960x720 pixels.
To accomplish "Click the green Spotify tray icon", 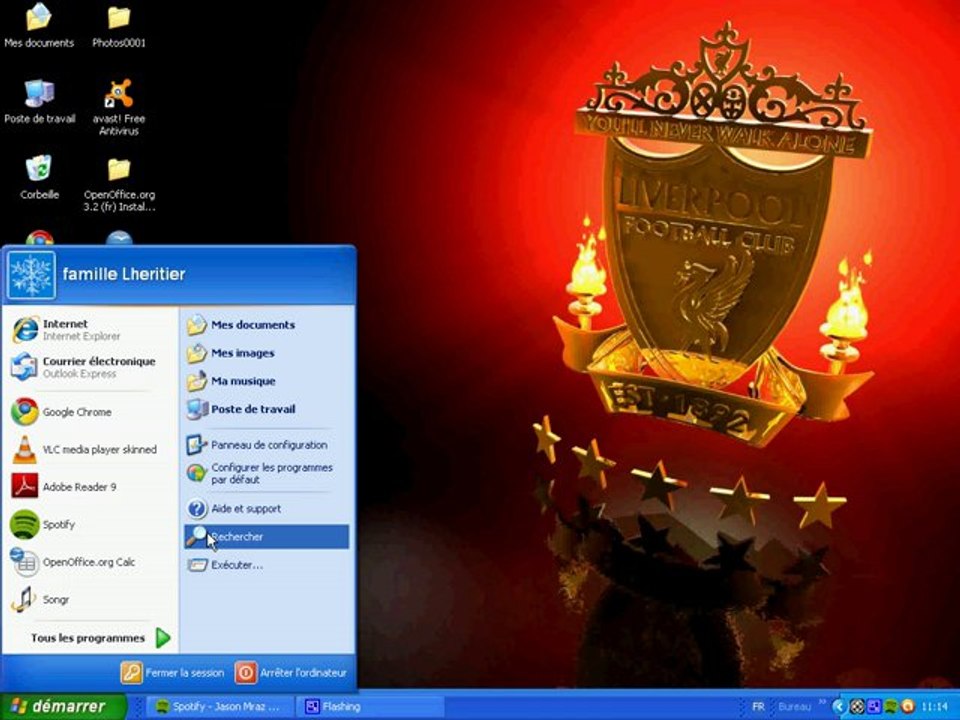I will (891, 707).
